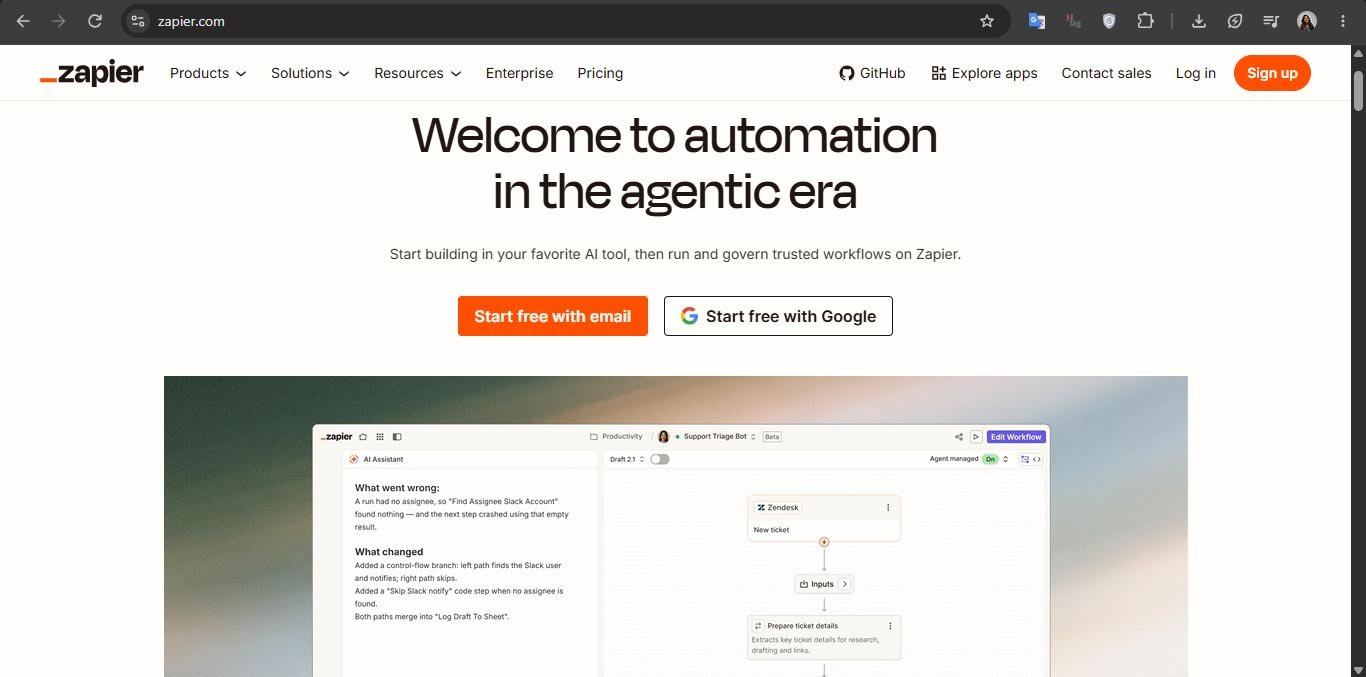Viewport: 1366px width, 677px height.
Task: Click 'Welcome to automation' headline
Action: 675,135
